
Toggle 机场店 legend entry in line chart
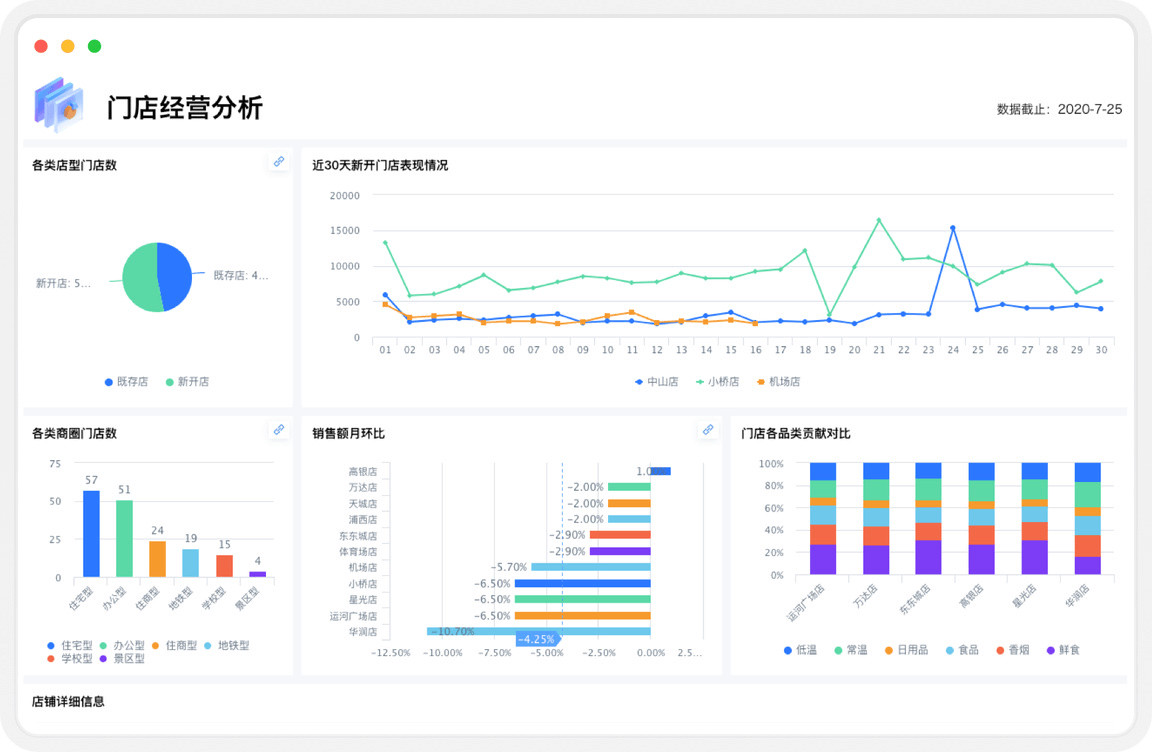(778, 382)
